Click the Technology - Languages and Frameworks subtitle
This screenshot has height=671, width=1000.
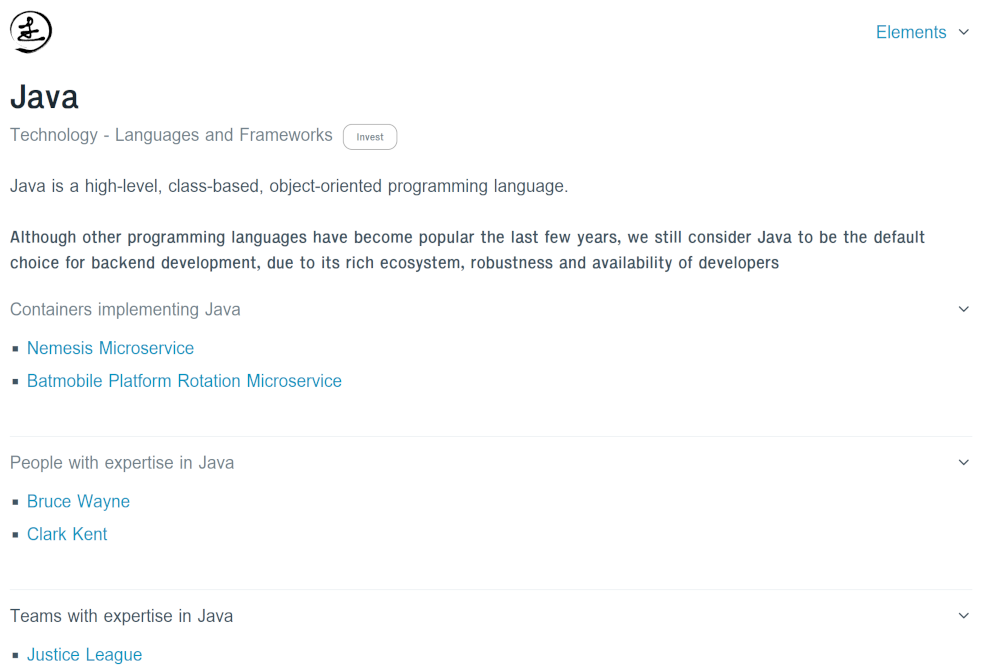point(171,135)
